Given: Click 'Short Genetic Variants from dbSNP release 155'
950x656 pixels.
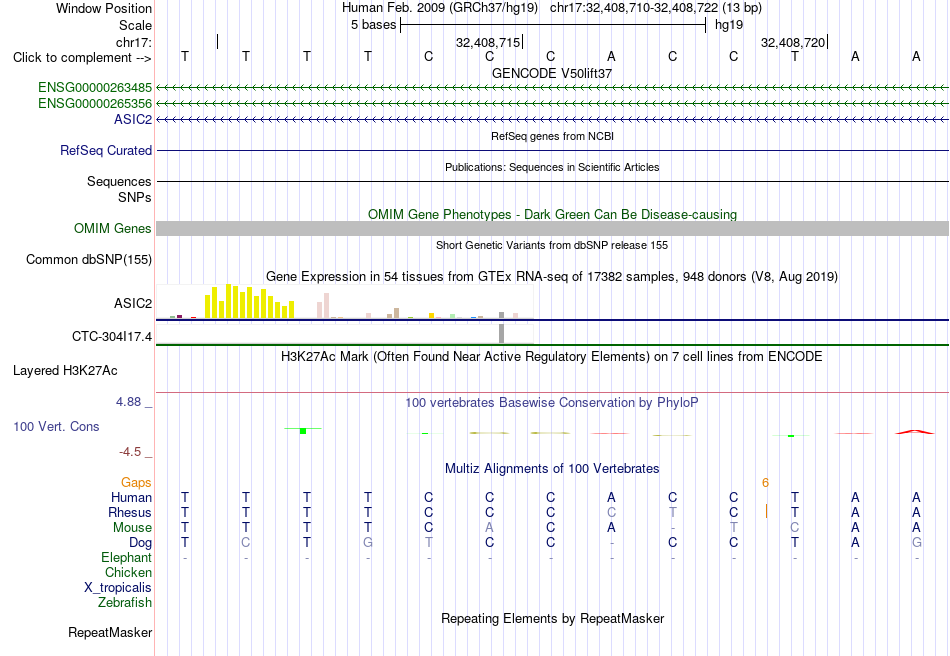Looking at the screenshot, I should pos(552,245).
